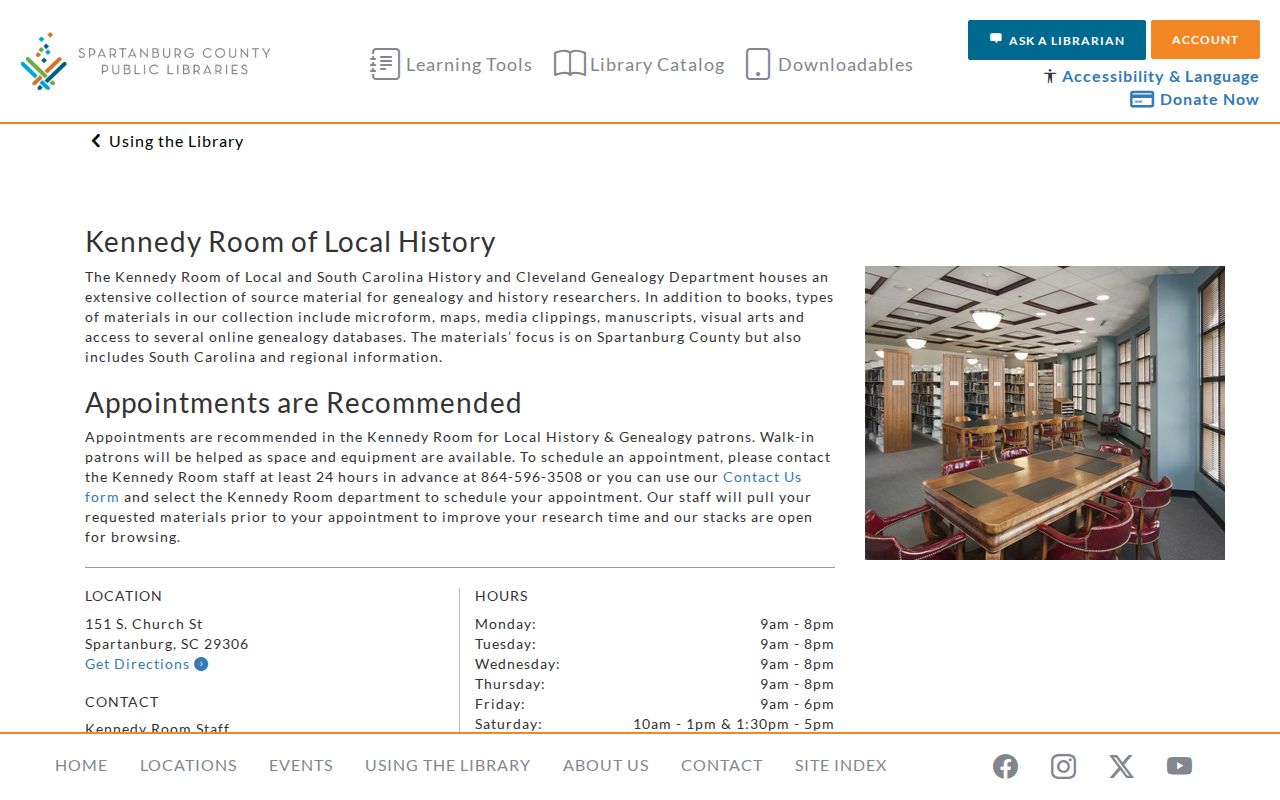Open Contact in the footer navigation
The height and width of the screenshot is (800, 1280).
tap(722, 765)
